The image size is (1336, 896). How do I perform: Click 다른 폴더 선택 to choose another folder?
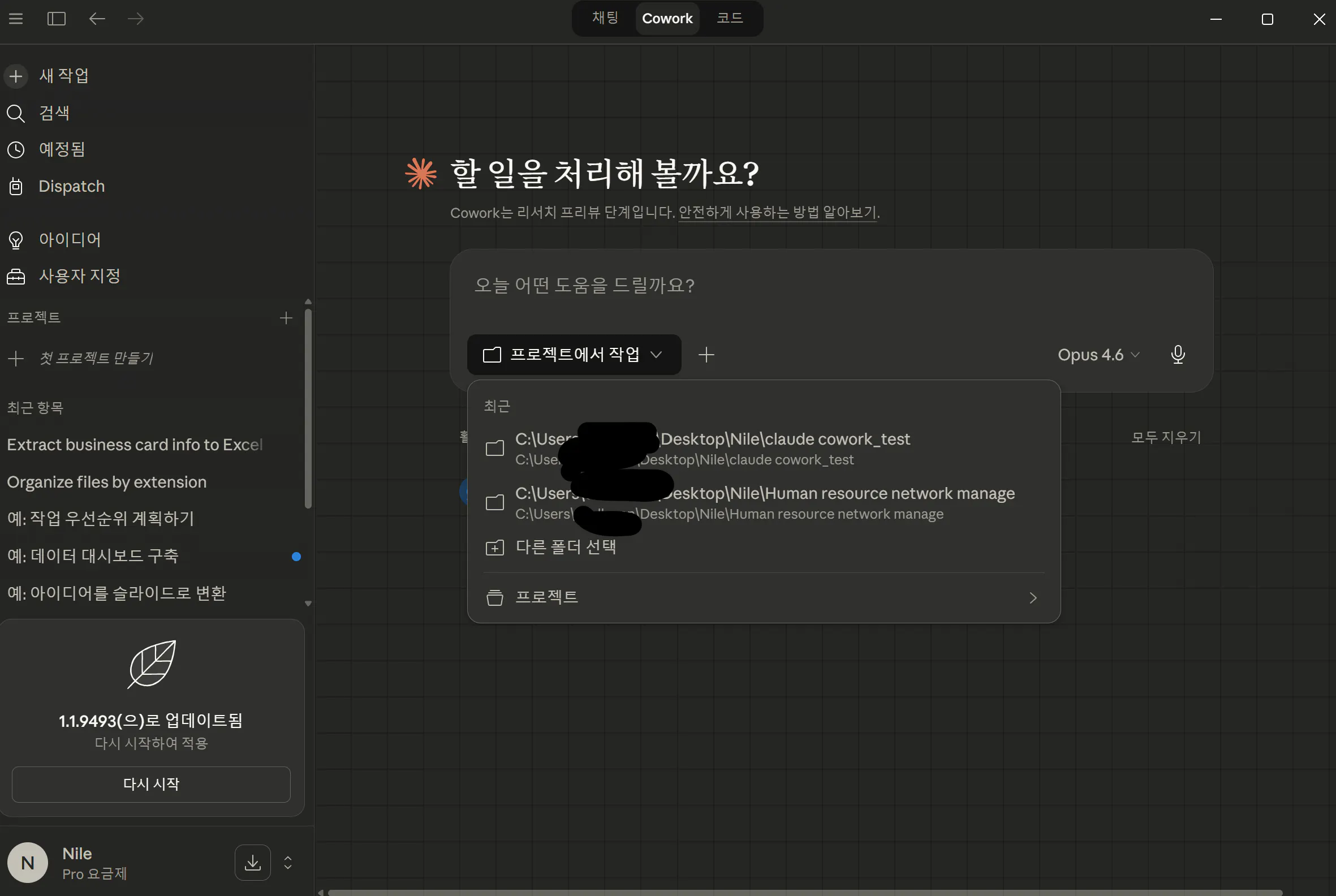565,546
